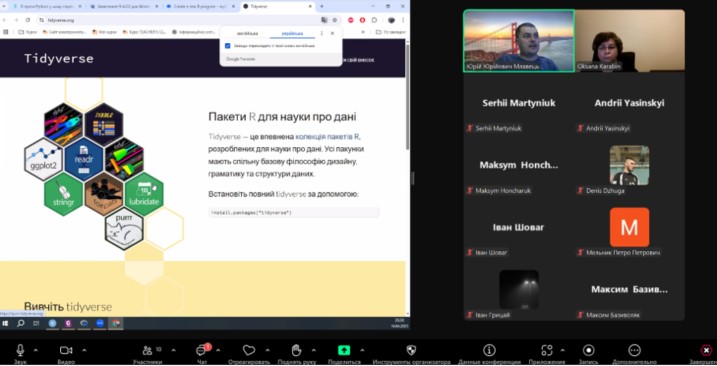The image size is (717, 366).
Task: Click the translate icon in address bar
Action: (324, 20)
